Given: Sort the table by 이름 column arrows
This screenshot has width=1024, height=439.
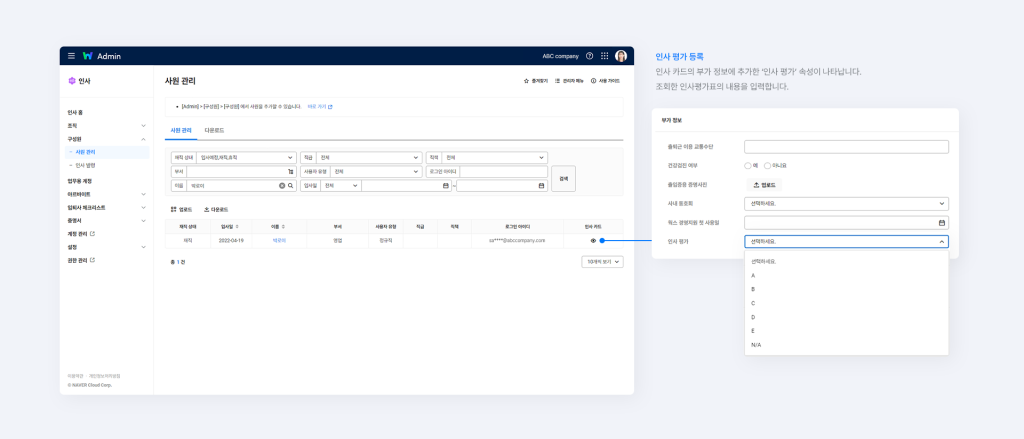Looking at the screenshot, I should click(284, 227).
